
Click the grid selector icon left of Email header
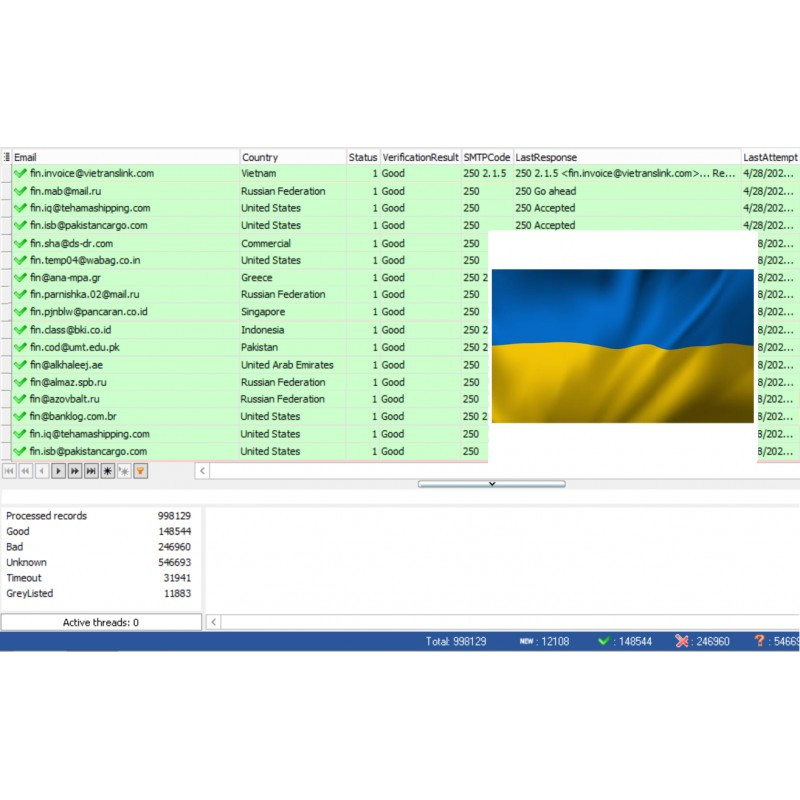[x=6, y=157]
